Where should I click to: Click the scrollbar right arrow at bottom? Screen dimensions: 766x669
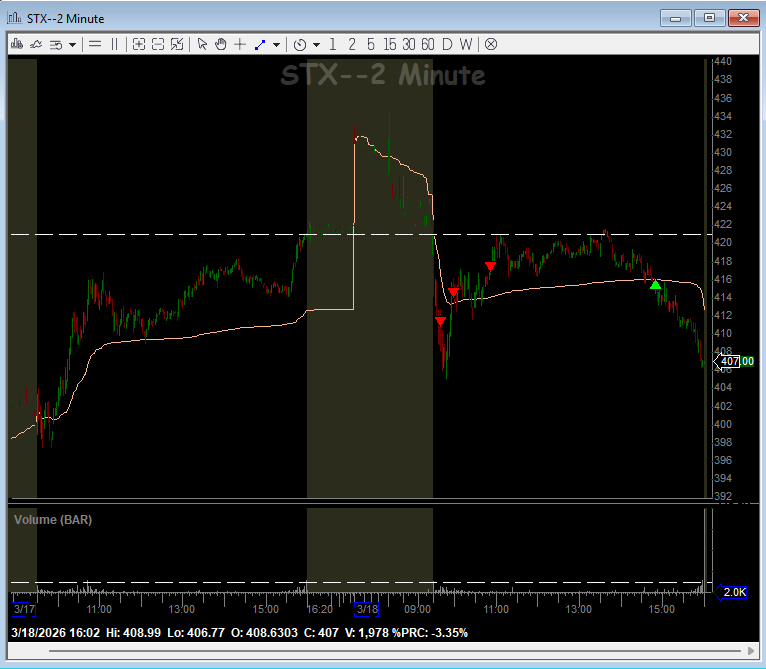point(751,651)
